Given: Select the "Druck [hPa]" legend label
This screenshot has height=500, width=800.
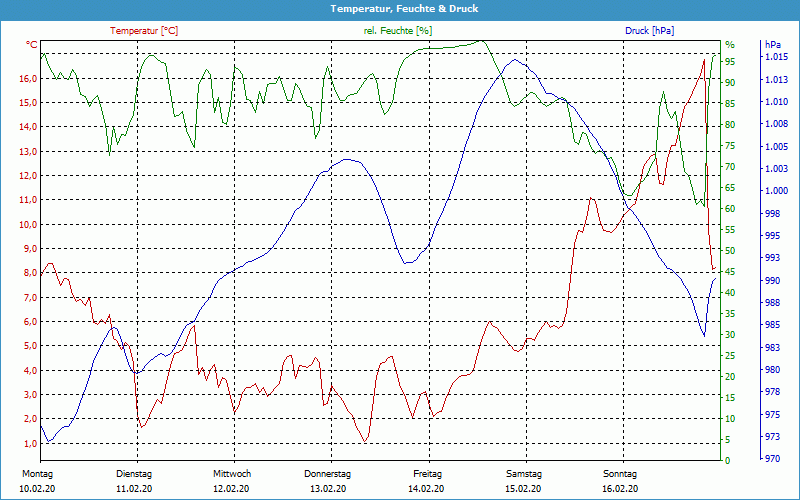Looking at the screenshot, I should pyautogui.click(x=649, y=31).
